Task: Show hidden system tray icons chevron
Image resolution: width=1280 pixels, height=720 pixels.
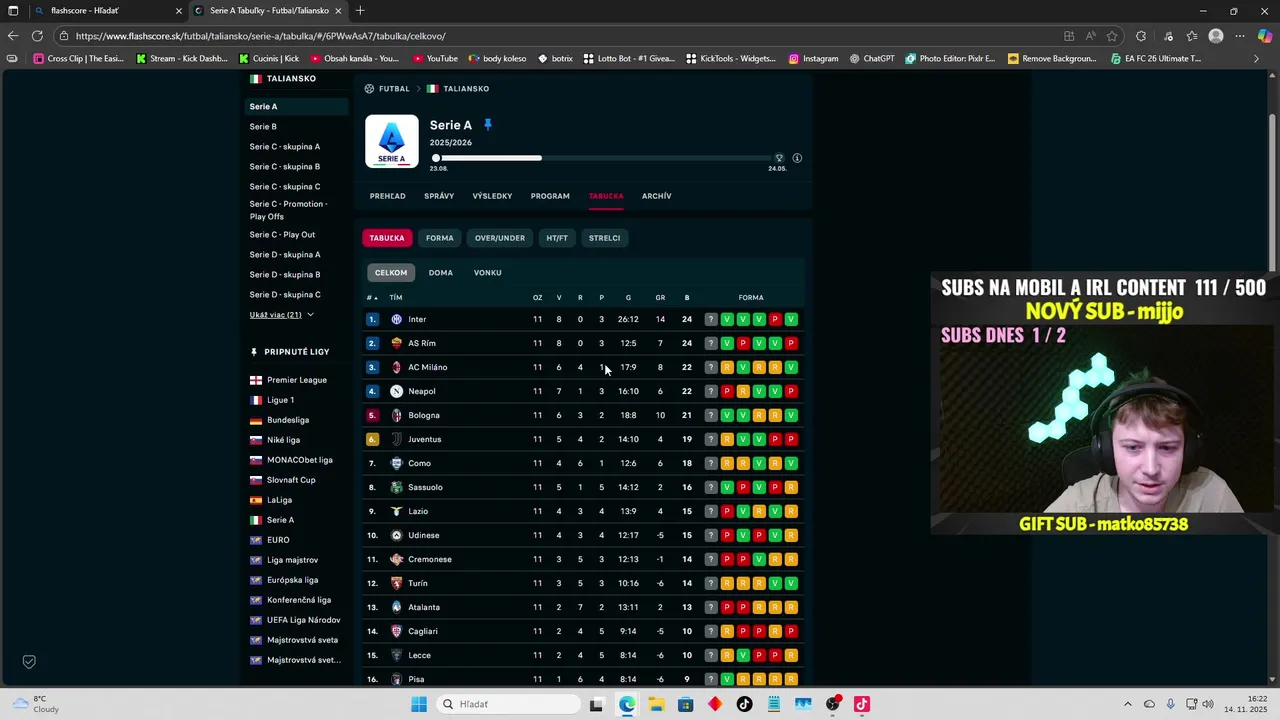Action: coord(1128,704)
